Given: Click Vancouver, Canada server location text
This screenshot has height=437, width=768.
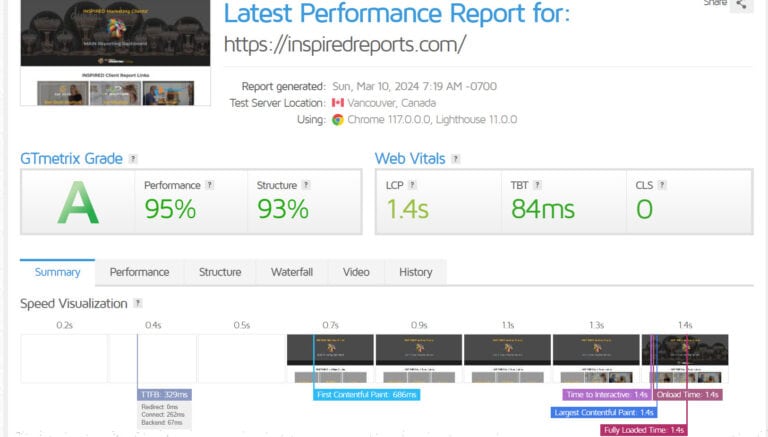Looking at the screenshot, I should [x=391, y=103].
